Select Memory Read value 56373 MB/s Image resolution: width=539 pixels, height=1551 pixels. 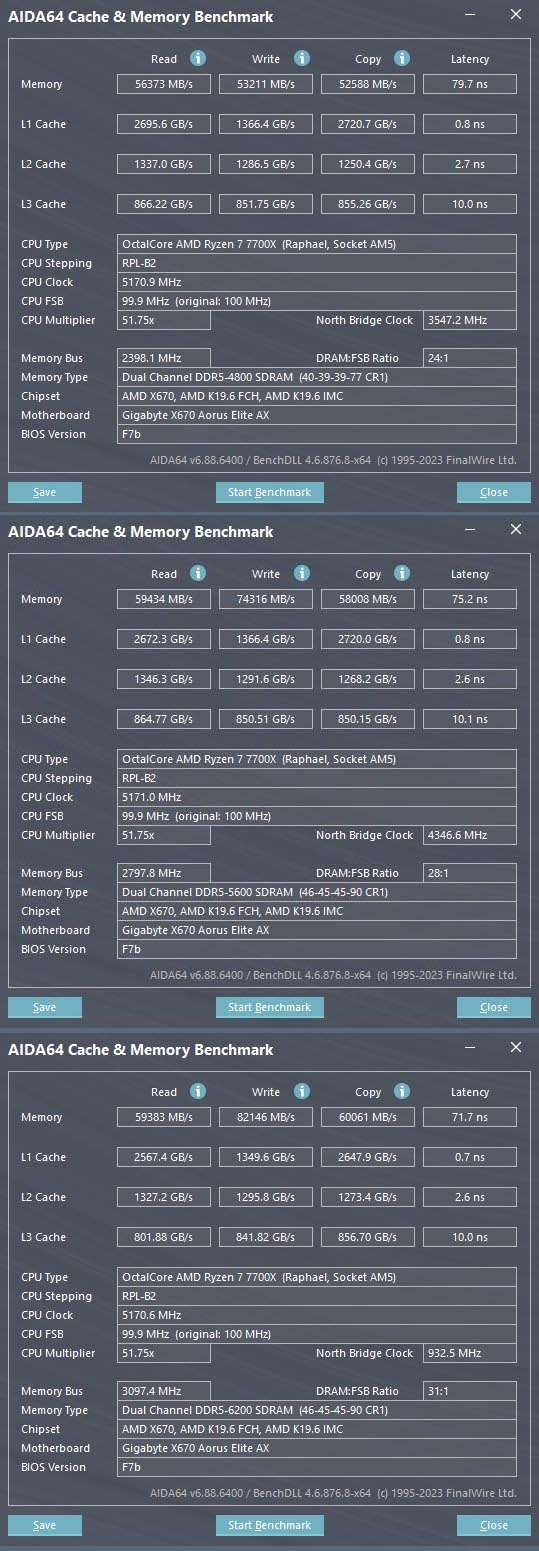(x=164, y=84)
